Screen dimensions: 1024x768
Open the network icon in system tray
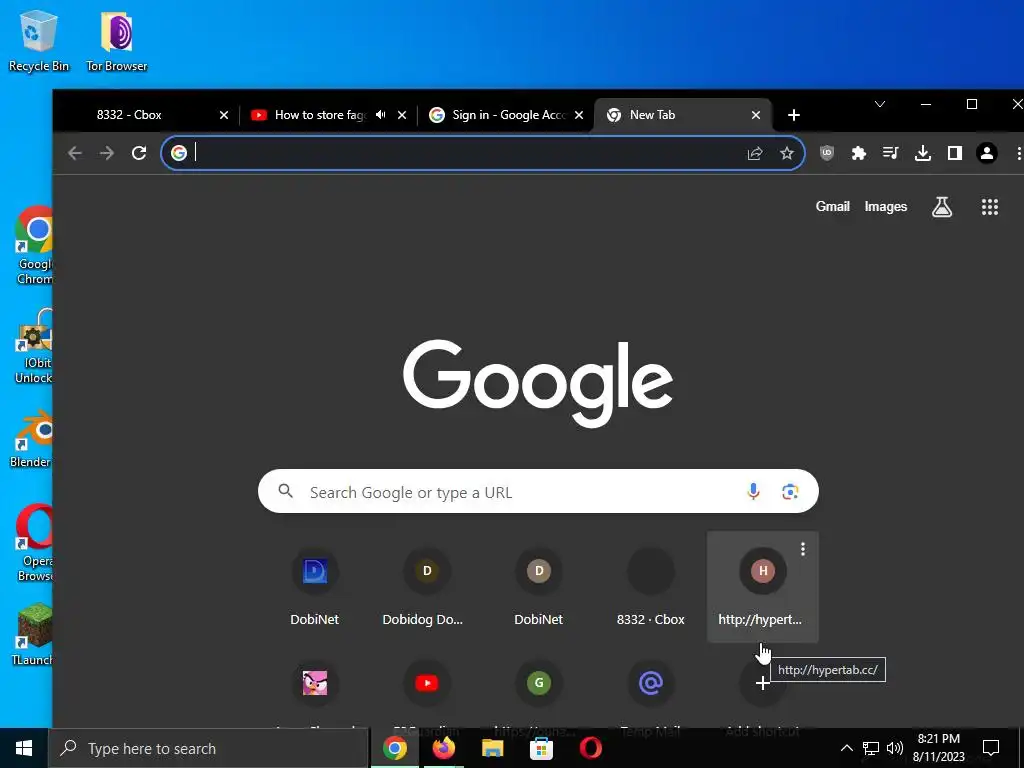tap(871, 748)
